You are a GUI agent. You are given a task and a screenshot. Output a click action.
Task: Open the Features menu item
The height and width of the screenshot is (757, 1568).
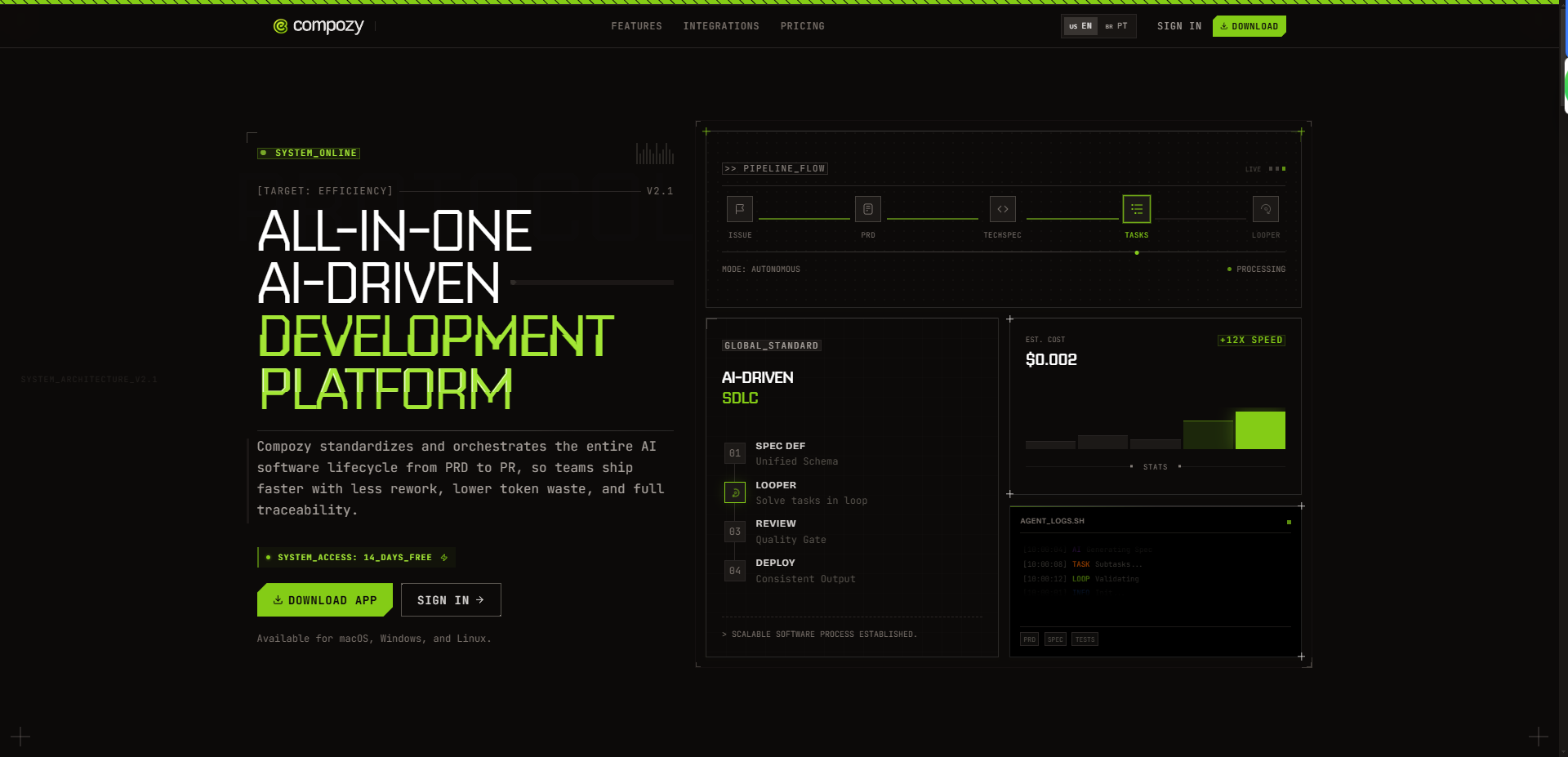pos(636,26)
